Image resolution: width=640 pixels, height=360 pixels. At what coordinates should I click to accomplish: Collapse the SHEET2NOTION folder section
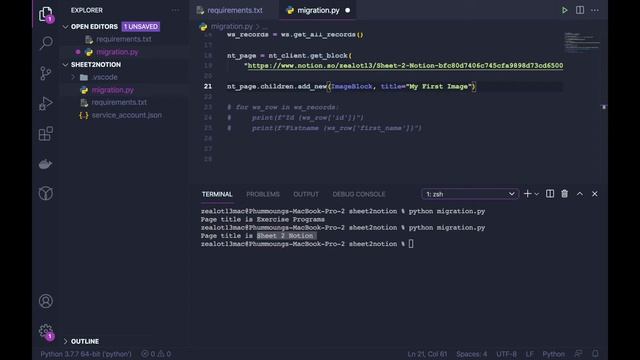pos(96,64)
